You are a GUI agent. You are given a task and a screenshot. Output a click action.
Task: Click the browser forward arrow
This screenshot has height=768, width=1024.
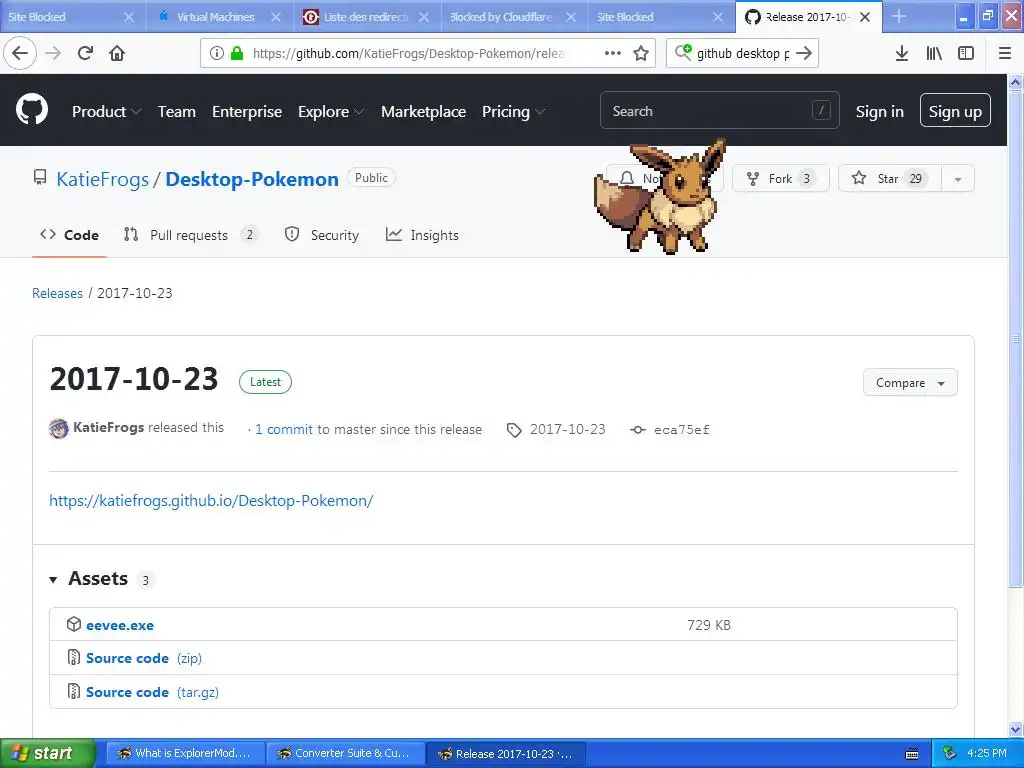click(54, 53)
